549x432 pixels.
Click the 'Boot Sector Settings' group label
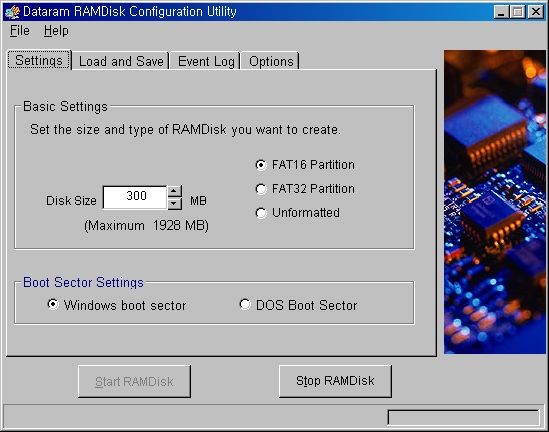83,282
